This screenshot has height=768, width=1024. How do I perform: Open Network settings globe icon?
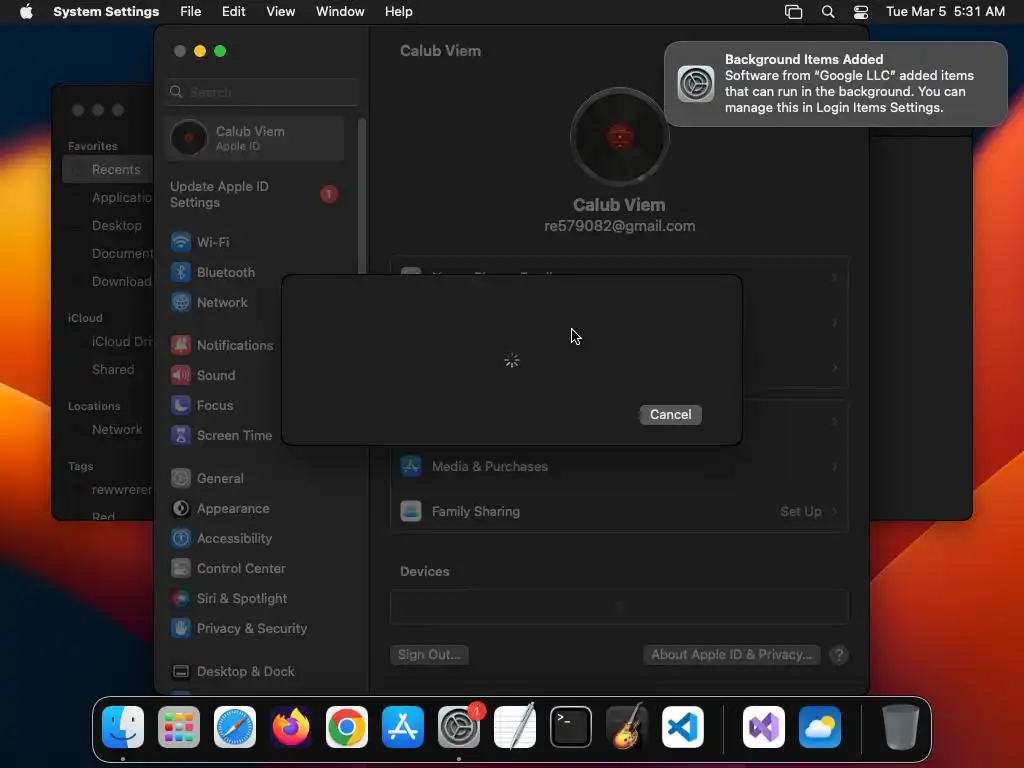pyautogui.click(x=181, y=302)
